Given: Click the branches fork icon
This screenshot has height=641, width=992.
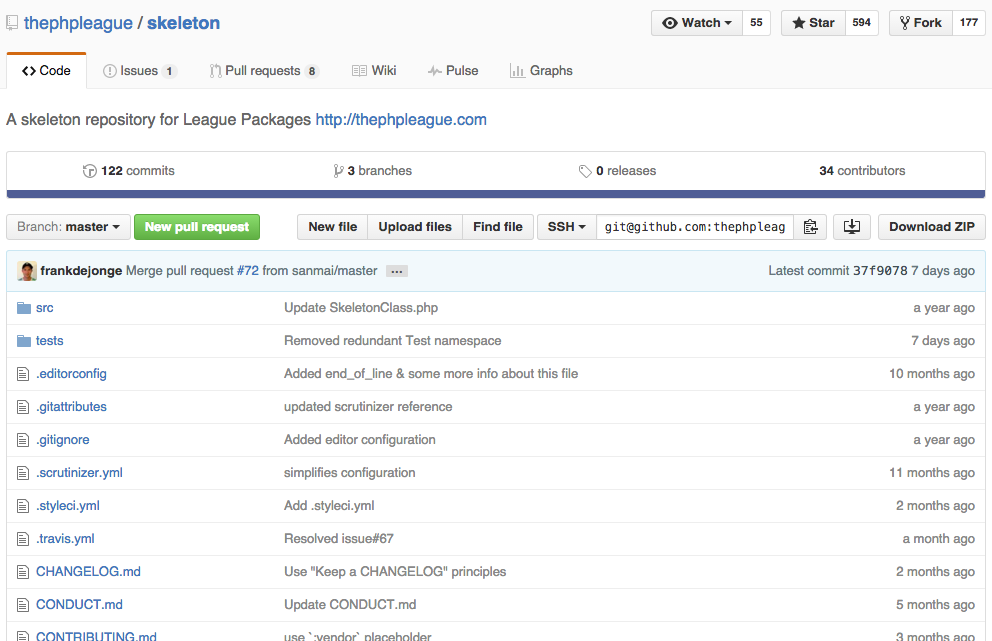Looking at the screenshot, I should point(338,171).
